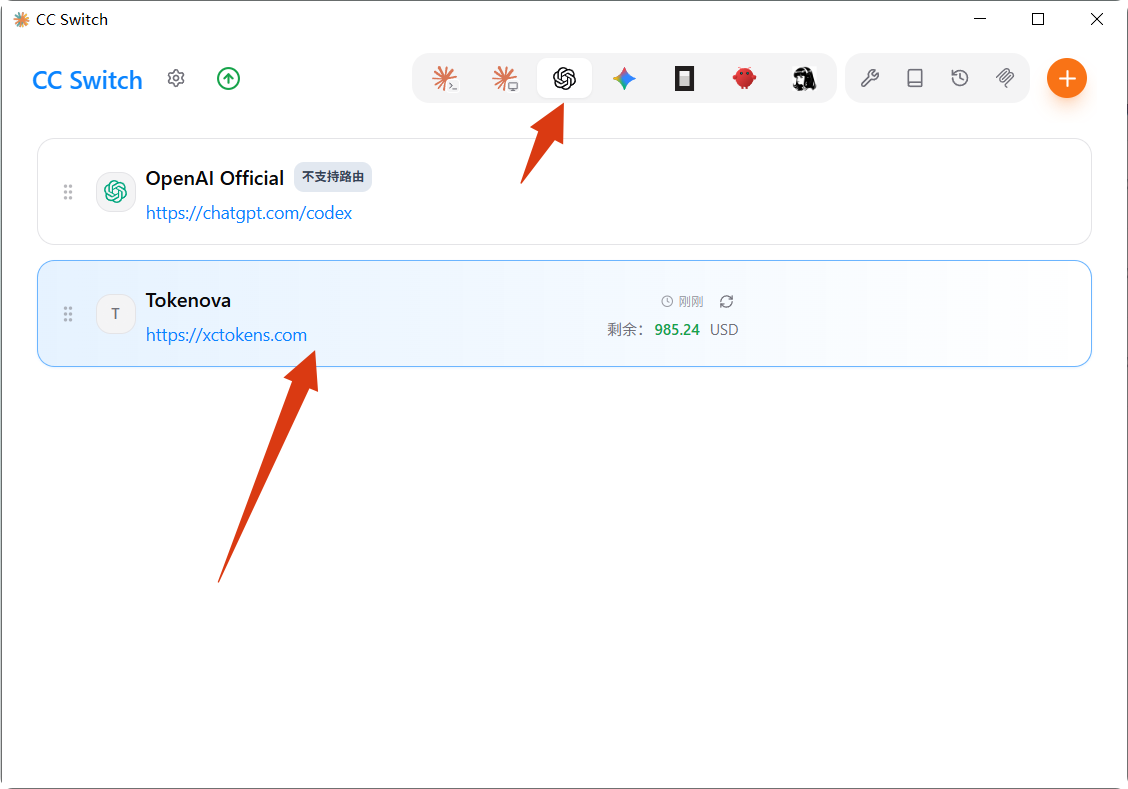This screenshot has width=1128, height=789.
Task: Add a new provider with orange plus
Action: (x=1067, y=78)
